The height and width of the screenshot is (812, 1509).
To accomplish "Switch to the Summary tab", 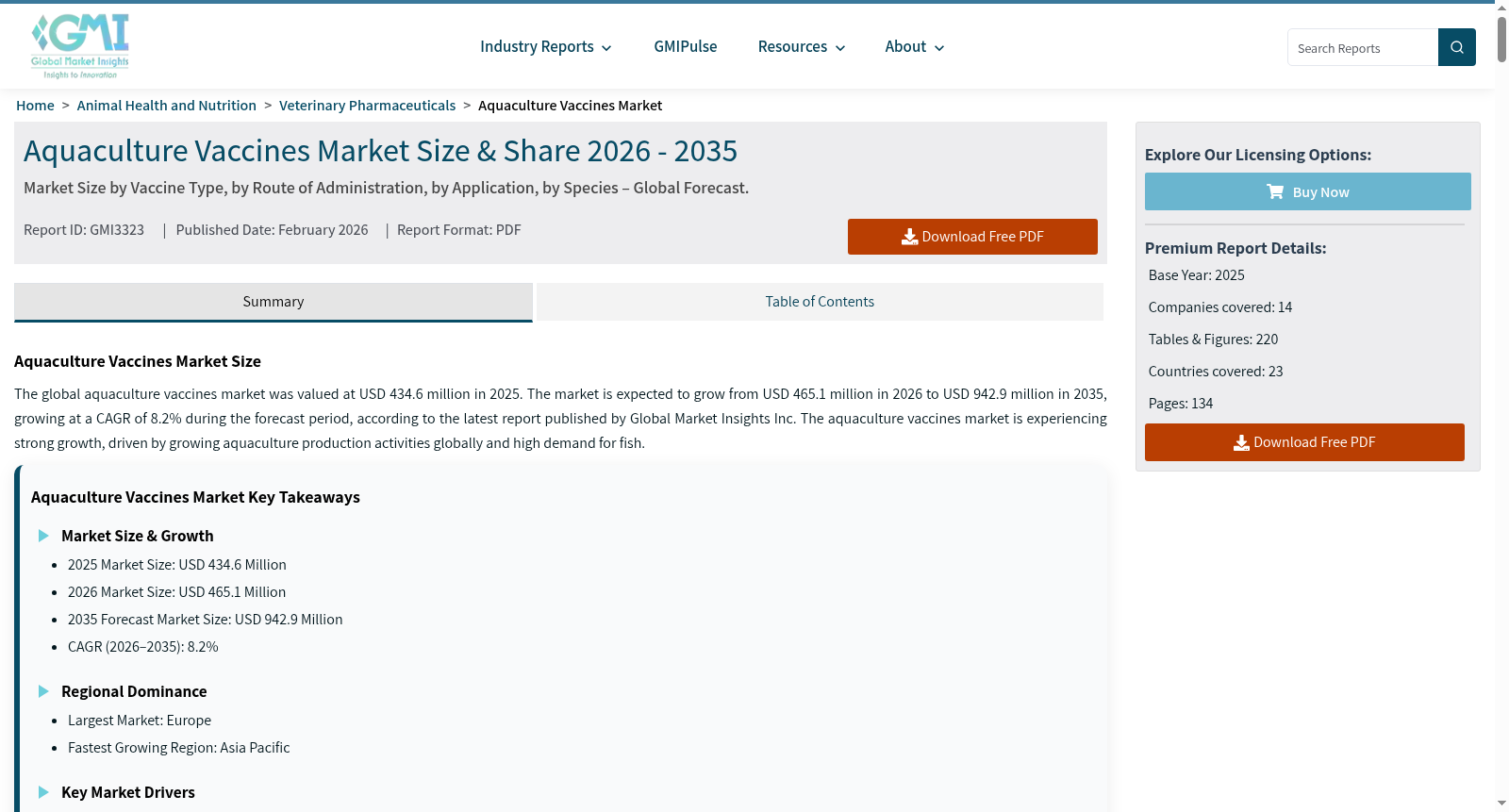I will pos(274,302).
